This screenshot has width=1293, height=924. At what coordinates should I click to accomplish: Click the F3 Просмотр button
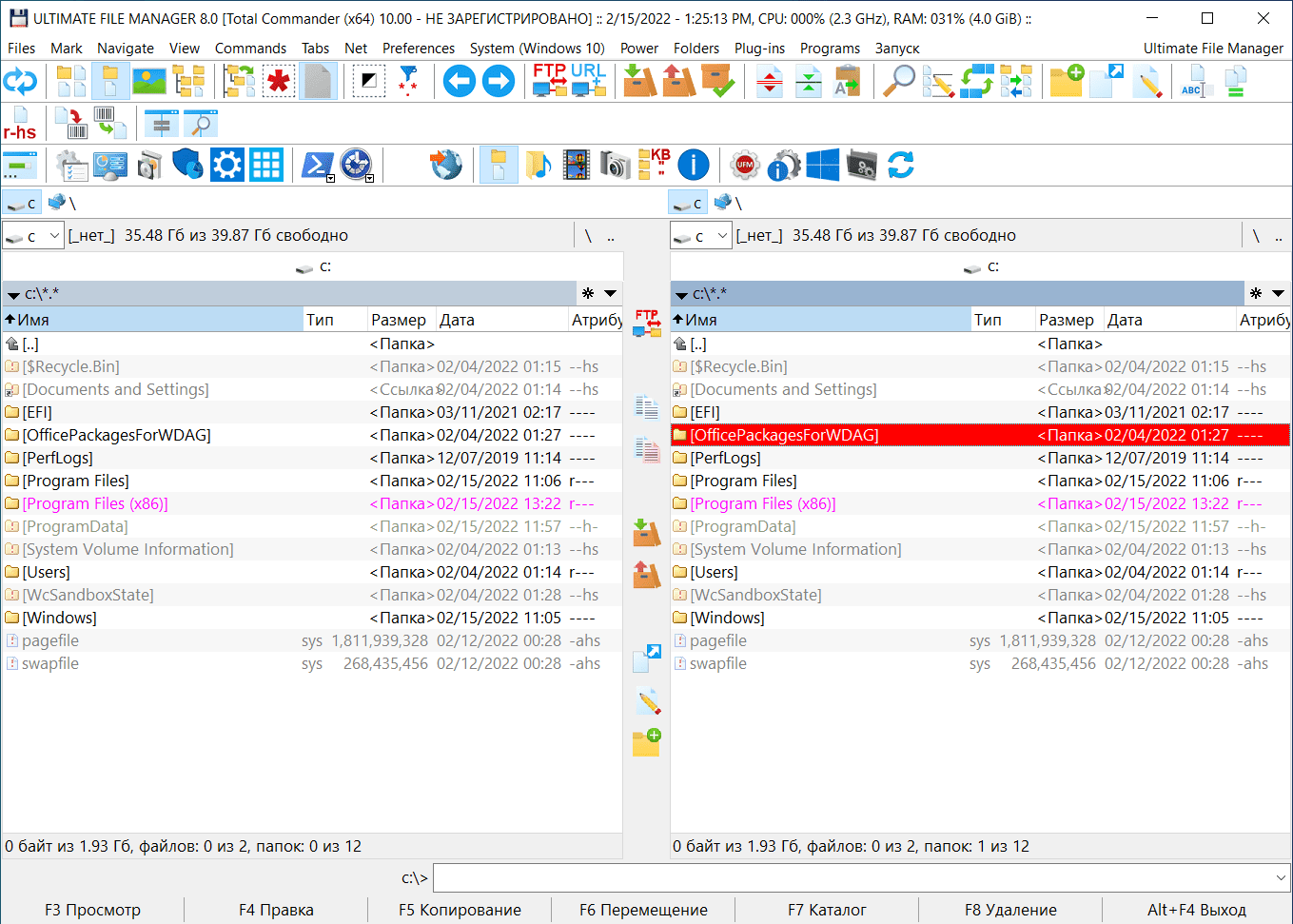[92, 910]
